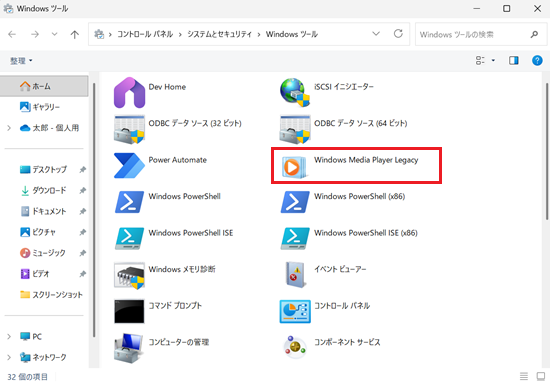Go up one level with up arrow
The height and width of the screenshot is (382, 550).
(74, 34)
